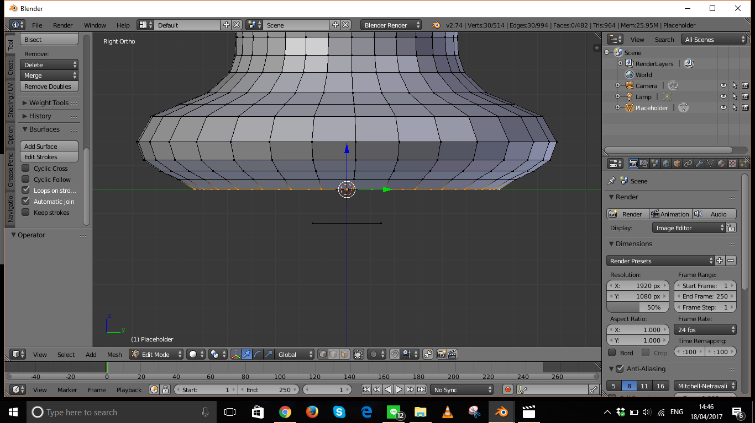Click the resolution 50% percentage slider
The image size is (755, 423).
638,307
